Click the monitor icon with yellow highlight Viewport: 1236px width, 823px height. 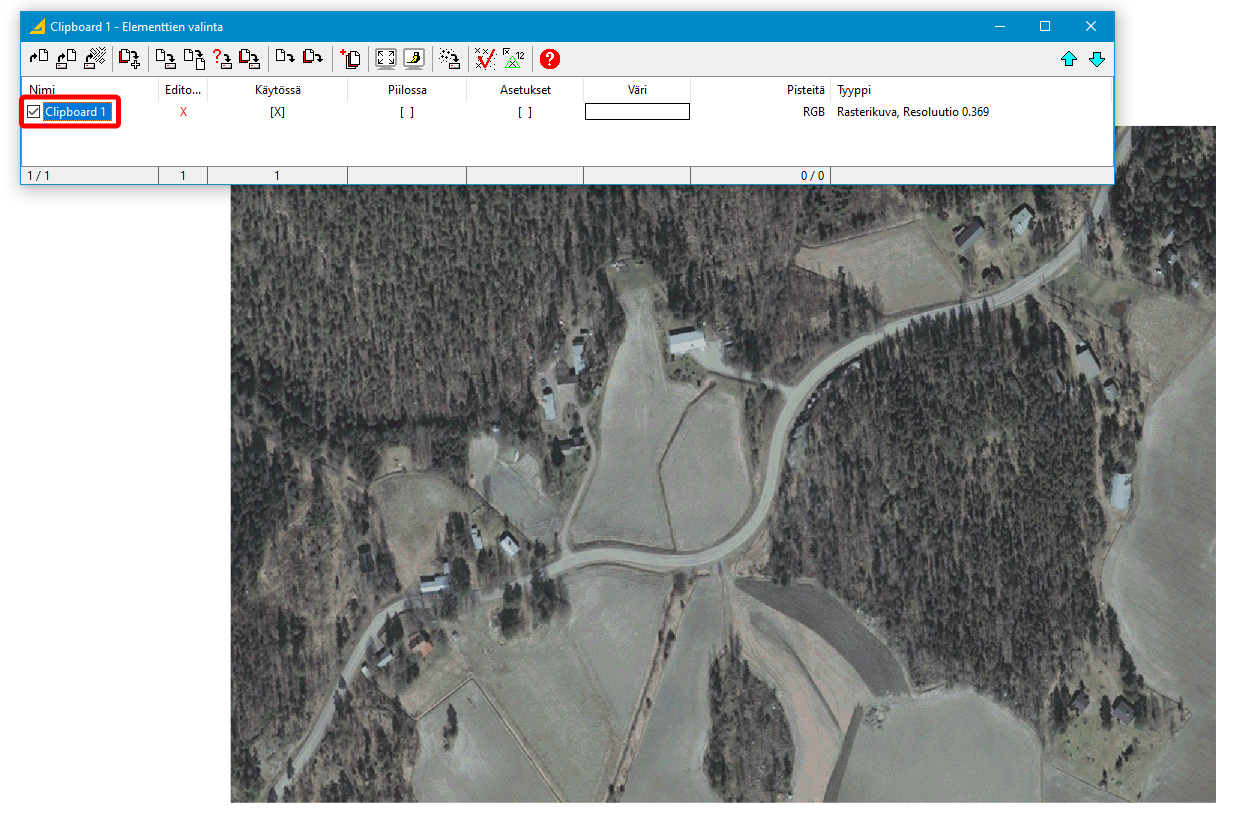click(414, 59)
